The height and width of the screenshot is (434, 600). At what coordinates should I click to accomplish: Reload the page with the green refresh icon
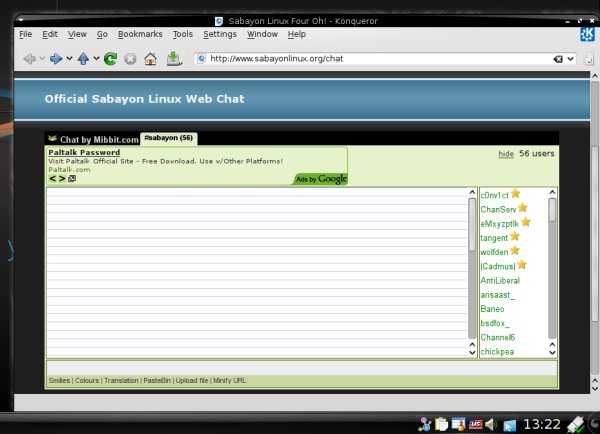[111, 59]
